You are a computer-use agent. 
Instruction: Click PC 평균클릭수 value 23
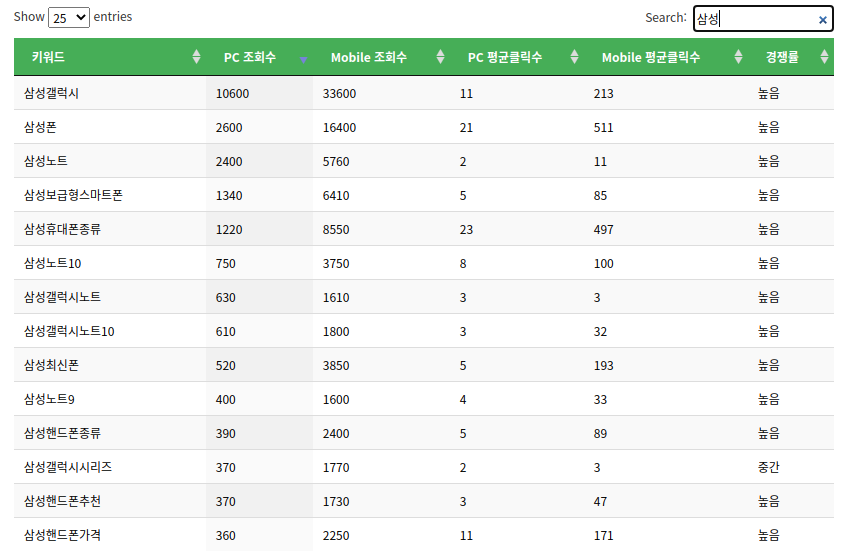click(x=466, y=230)
